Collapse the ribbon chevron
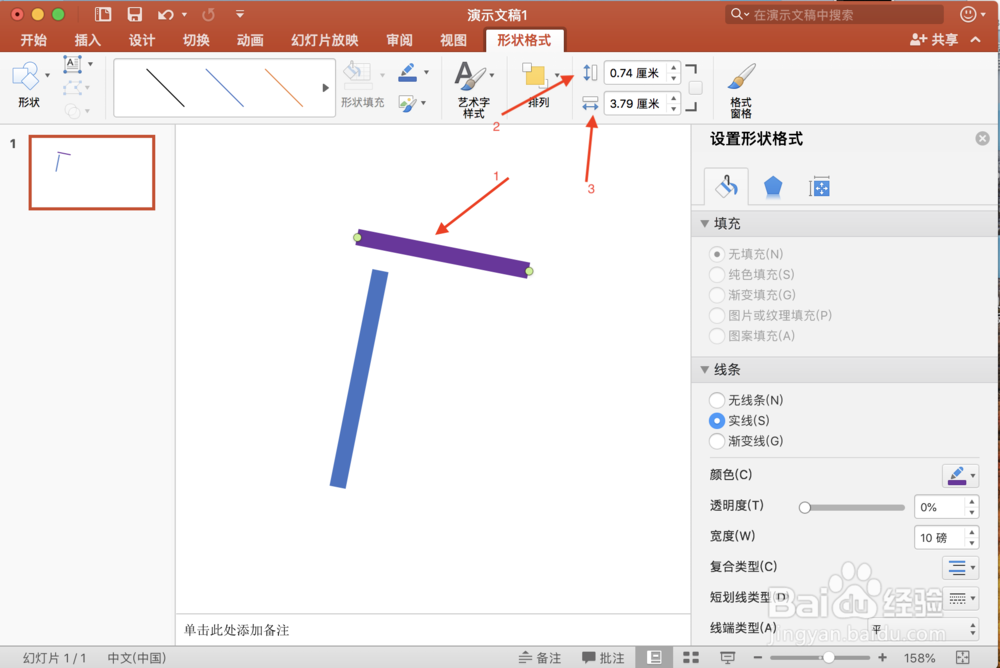1000x668 pixels. coord(976,40)
